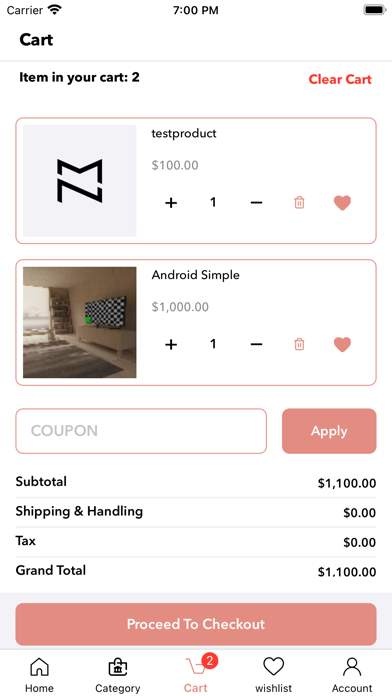The width and height of the screenshot is (392, 696).
Task: Delete testproduct using trash icon
Action: [x=299, y=202]
